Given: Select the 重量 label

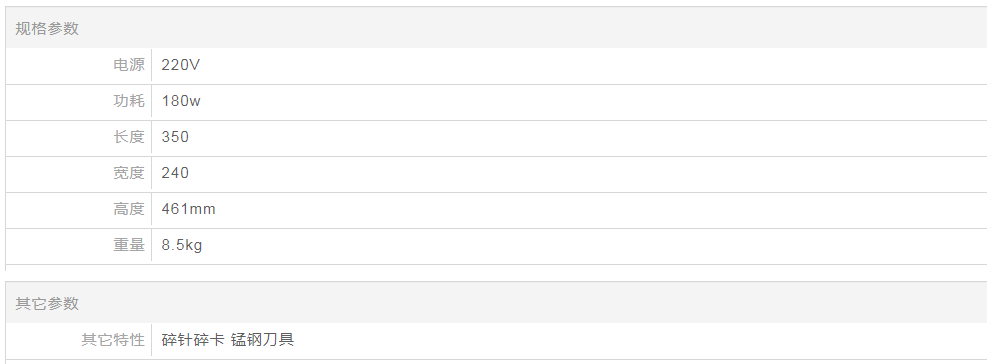Looking at the screenshot, I should tap(129, 245).
